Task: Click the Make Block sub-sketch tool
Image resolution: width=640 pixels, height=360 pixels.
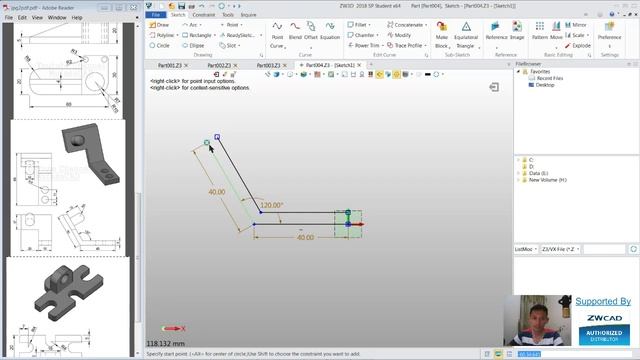Action: (442, 36)
